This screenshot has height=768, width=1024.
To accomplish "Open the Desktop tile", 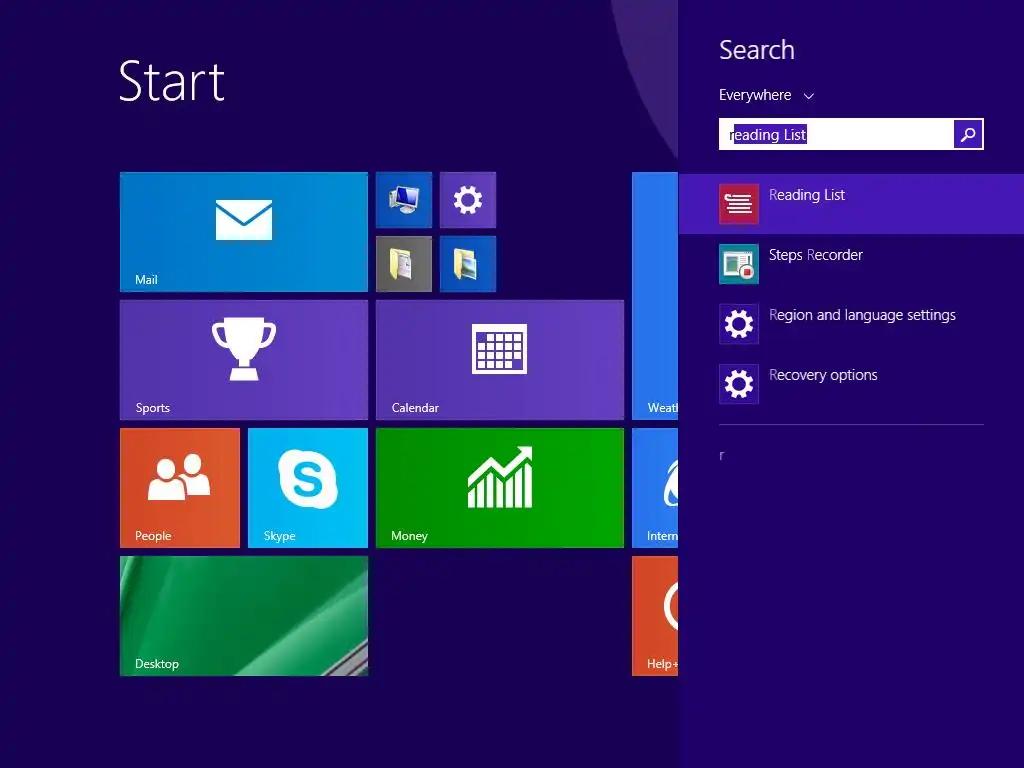I will tap(244, 616).
